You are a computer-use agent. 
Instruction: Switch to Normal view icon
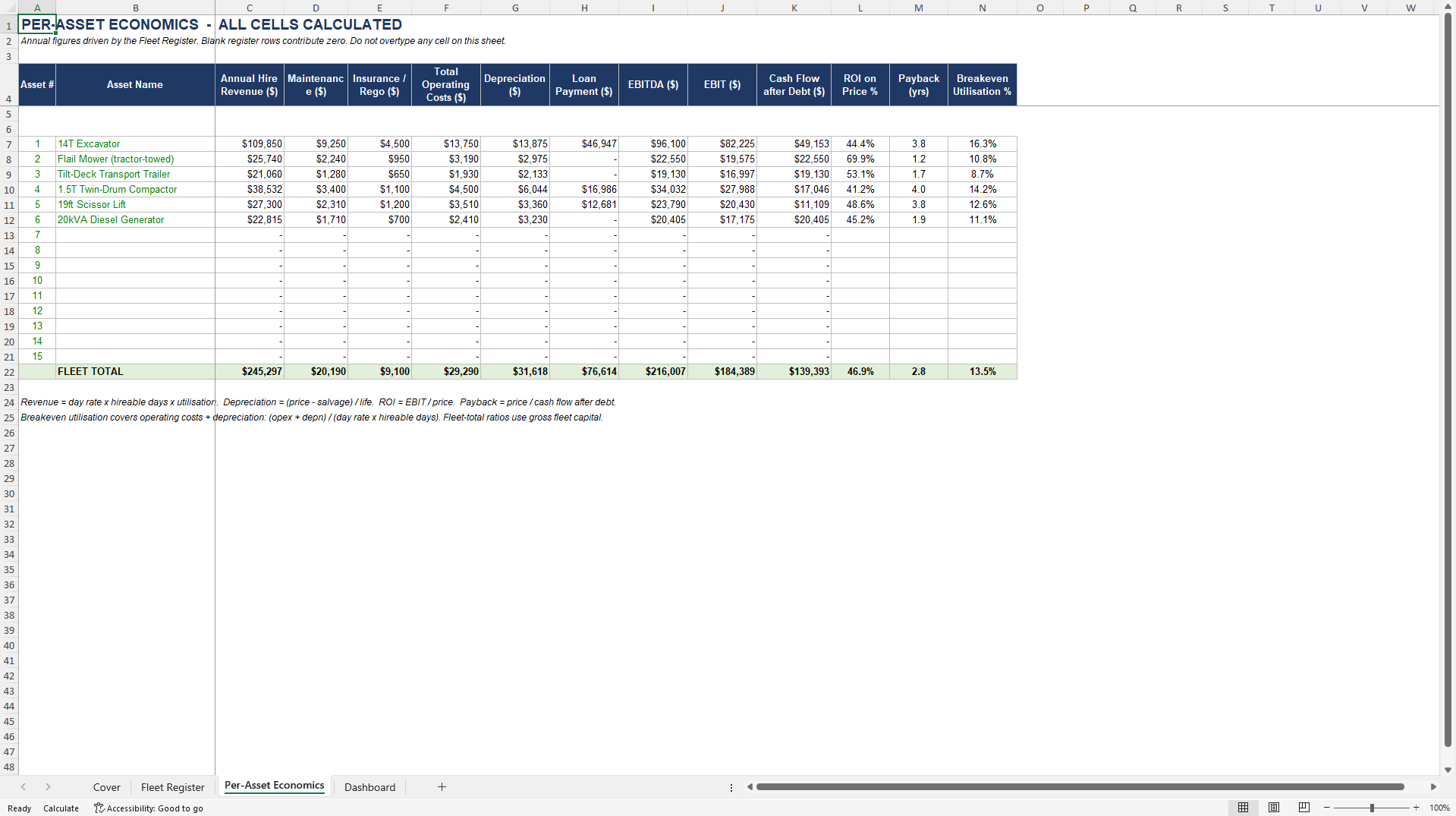[1243, 808]
